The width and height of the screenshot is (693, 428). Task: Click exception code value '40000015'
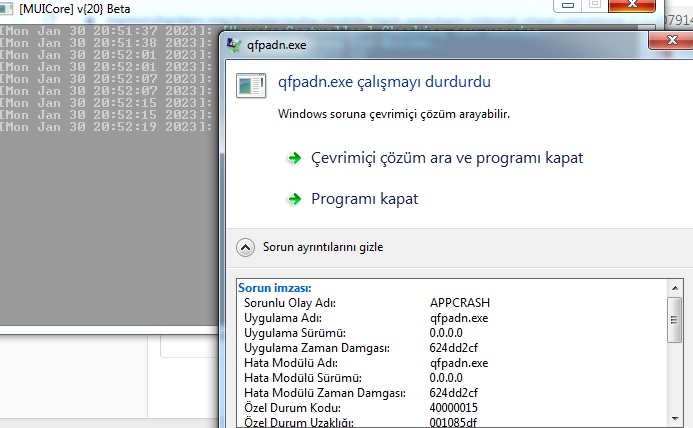click(x=453, y=408)
